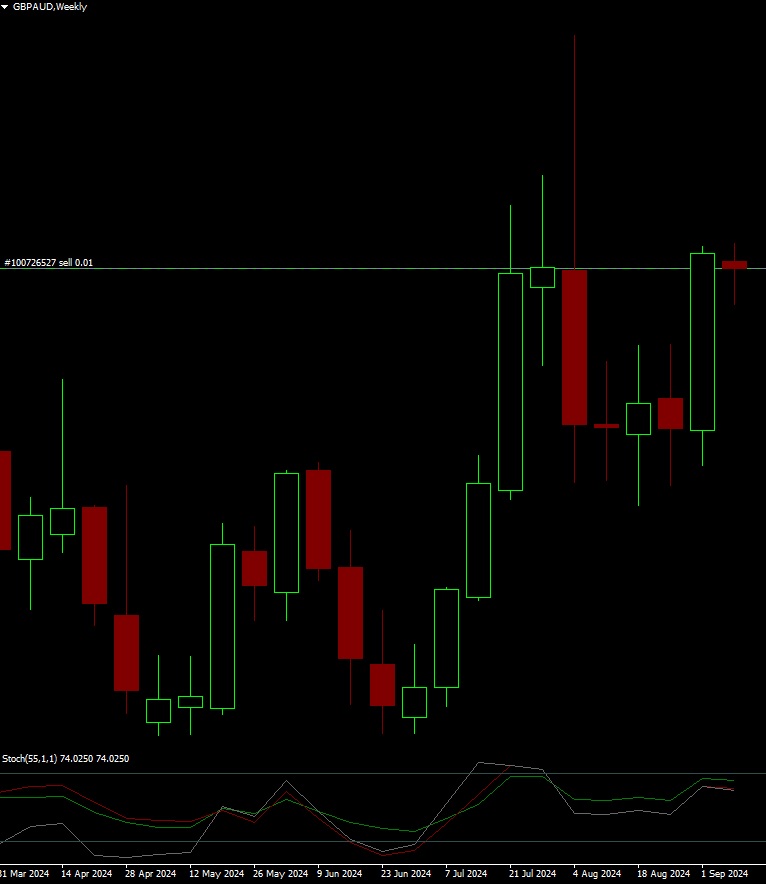Select the latest small red candle near sell line

coord(734,265)
